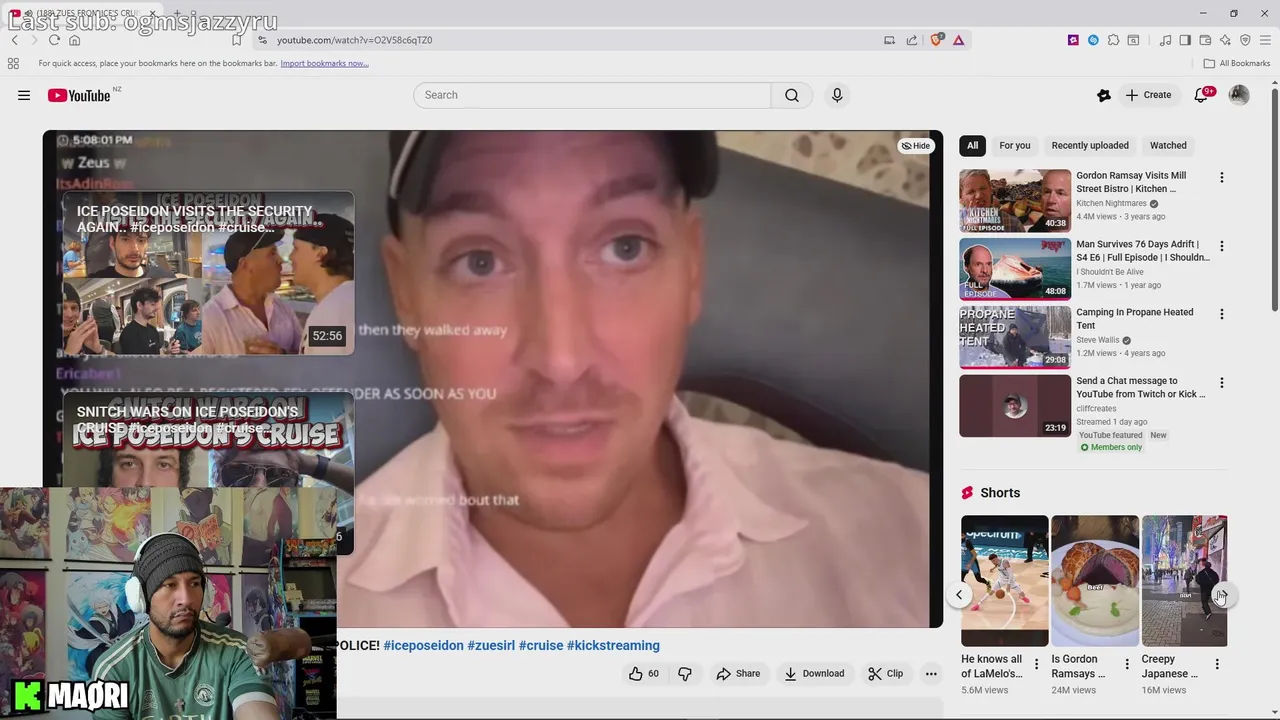Select the Watched filter chip

pyautogui.click(x=1168, y=146)
